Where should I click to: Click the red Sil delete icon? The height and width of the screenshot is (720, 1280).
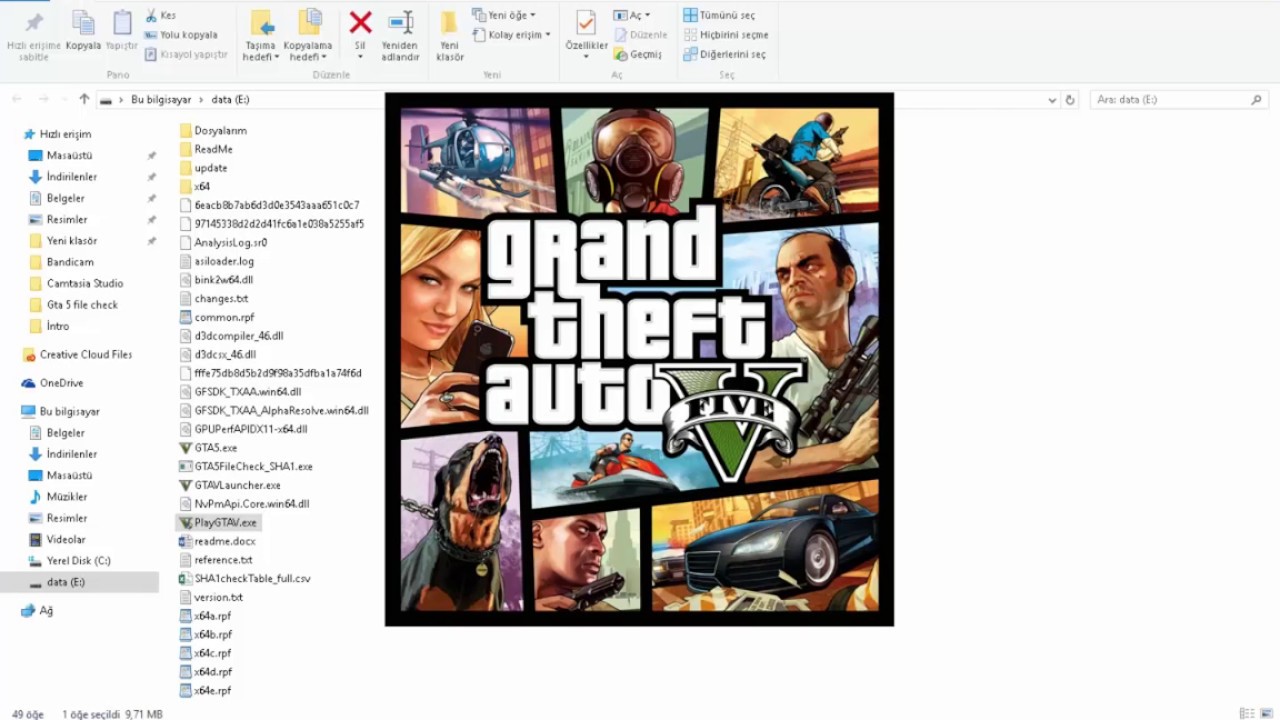(x=360, y=23)
